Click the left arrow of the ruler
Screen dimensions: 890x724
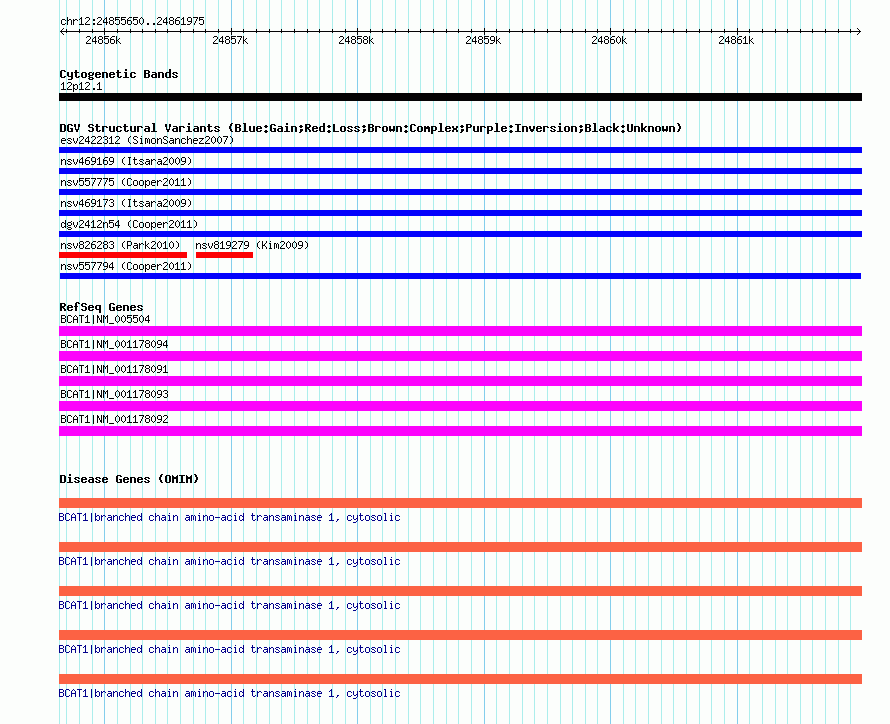click(x=62, y=32)
